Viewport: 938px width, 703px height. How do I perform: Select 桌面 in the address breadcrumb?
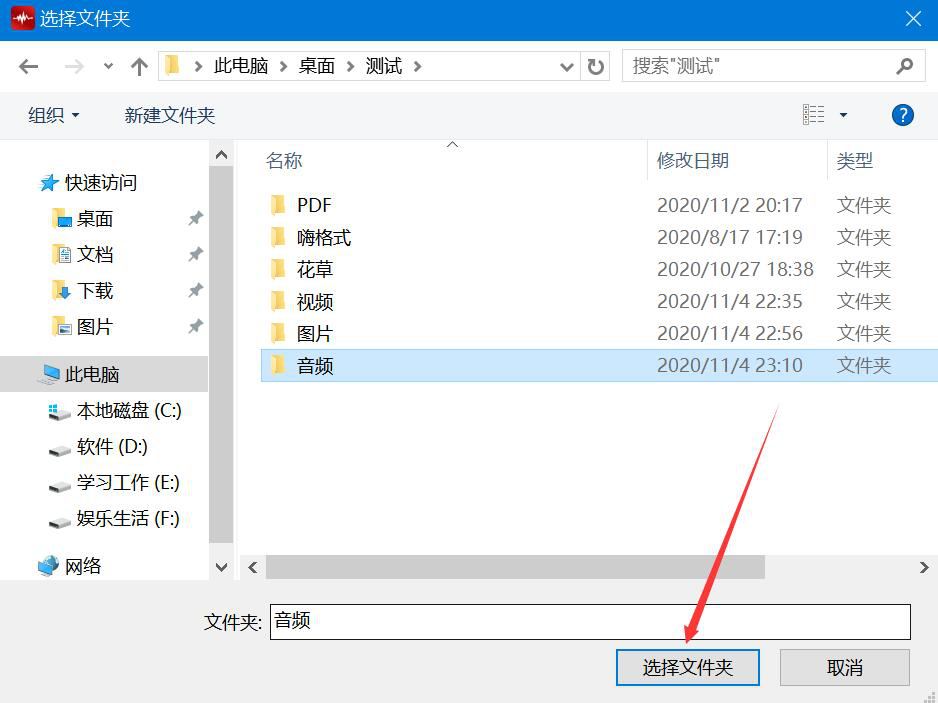(x=316, y=66)
